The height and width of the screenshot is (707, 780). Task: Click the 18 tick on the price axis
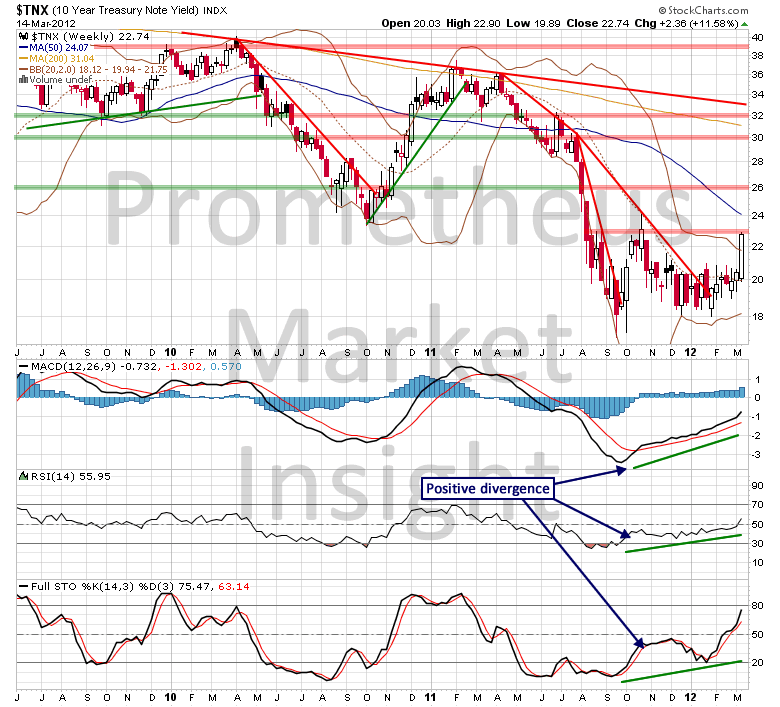pos(758,316)
